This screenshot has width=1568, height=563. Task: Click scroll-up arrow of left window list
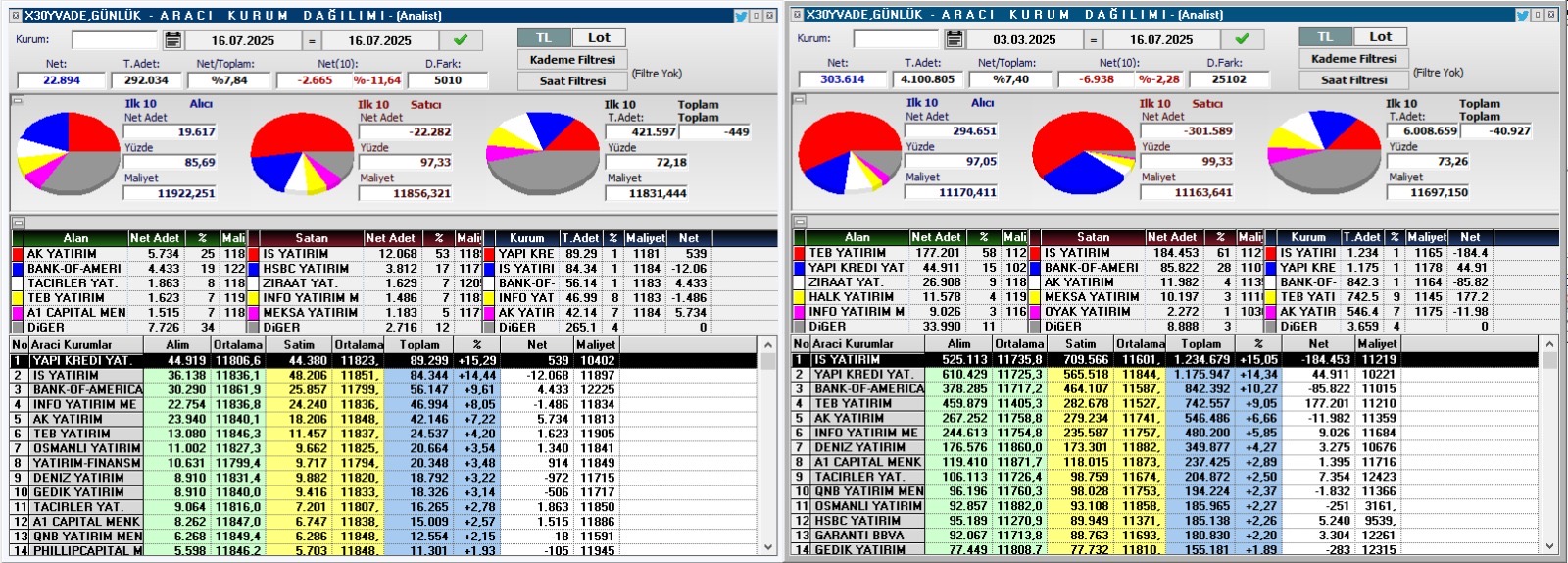point(768,345)
